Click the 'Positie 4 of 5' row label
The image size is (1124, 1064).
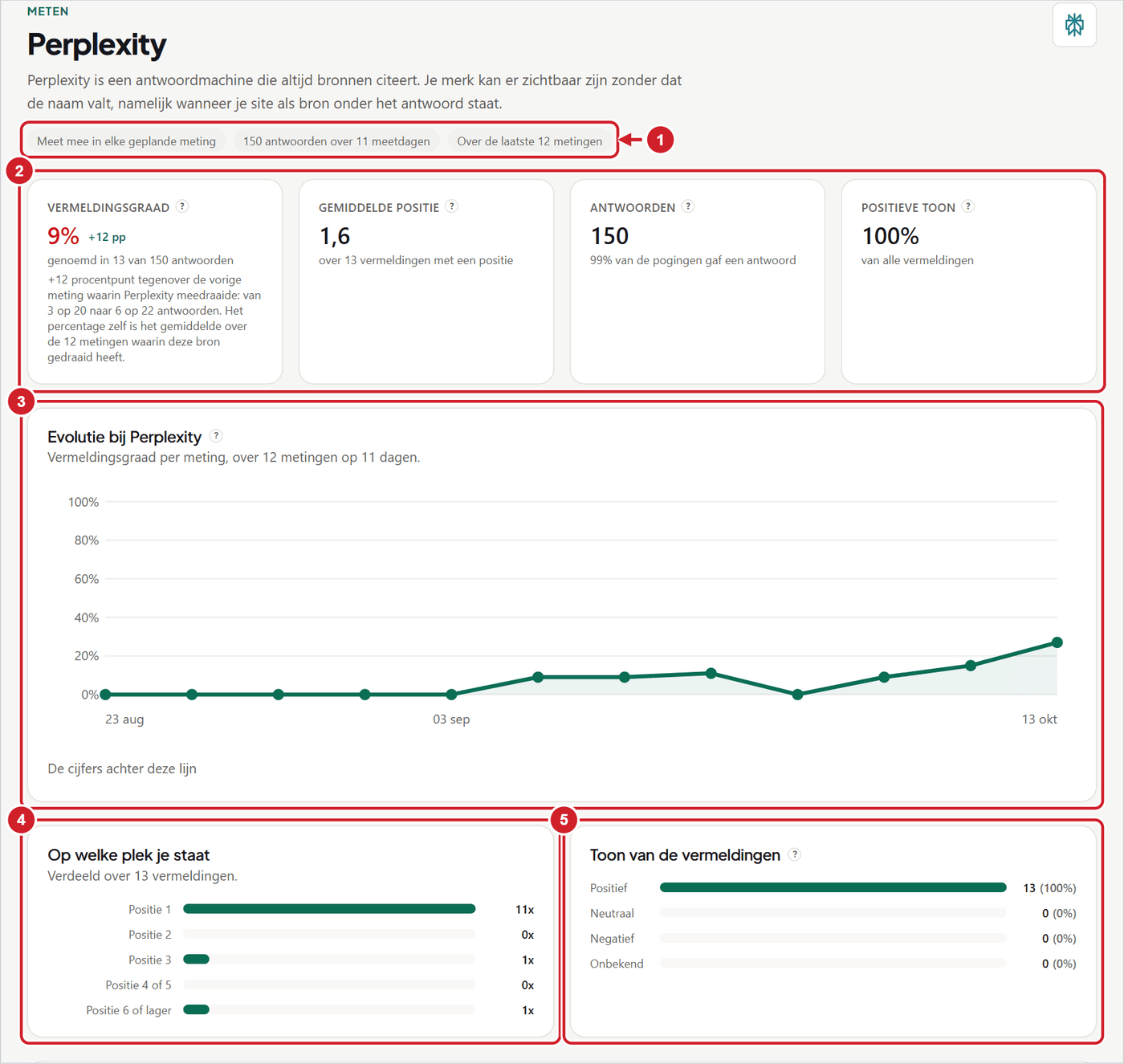click(x=138, y=985)
